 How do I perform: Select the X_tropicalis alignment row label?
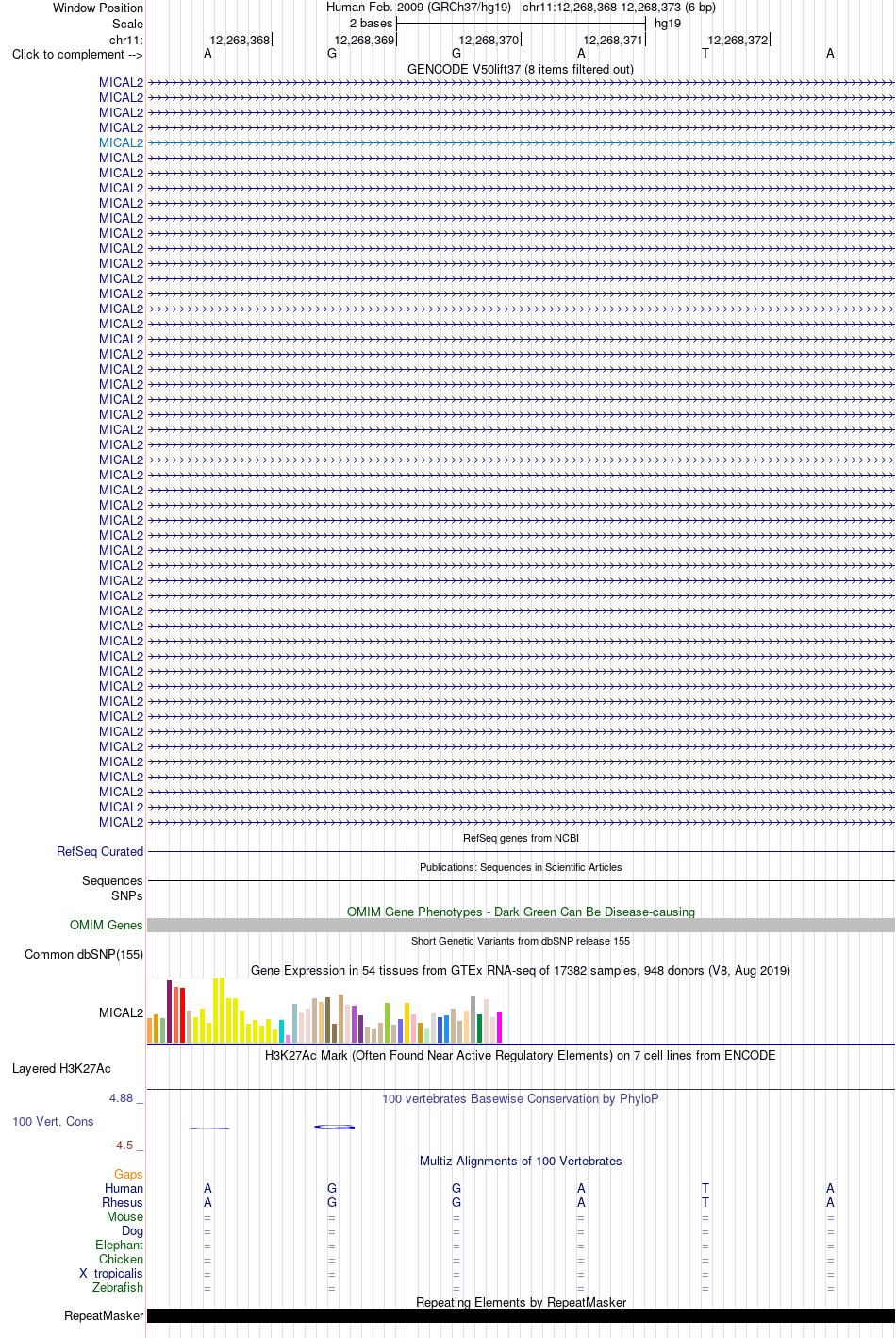tap(111, 1273)
